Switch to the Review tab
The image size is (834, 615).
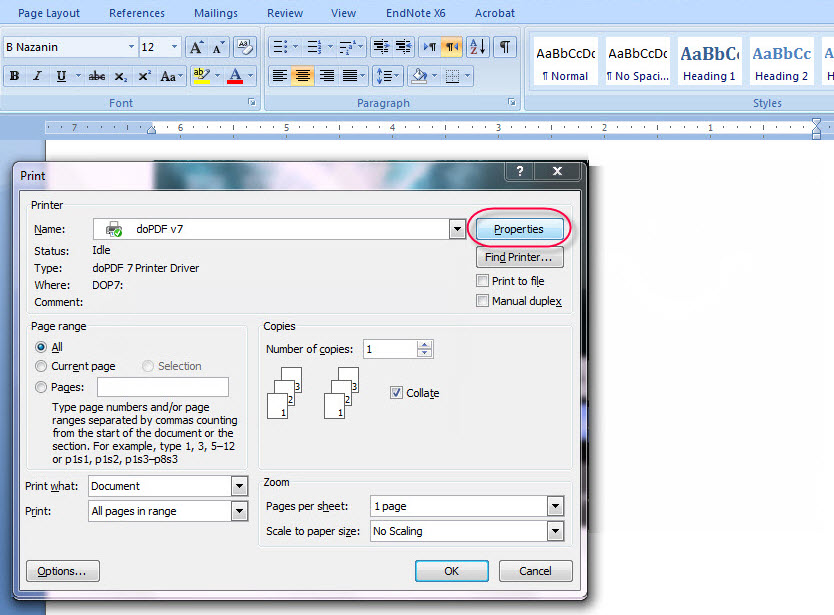(x=285, y=13)
